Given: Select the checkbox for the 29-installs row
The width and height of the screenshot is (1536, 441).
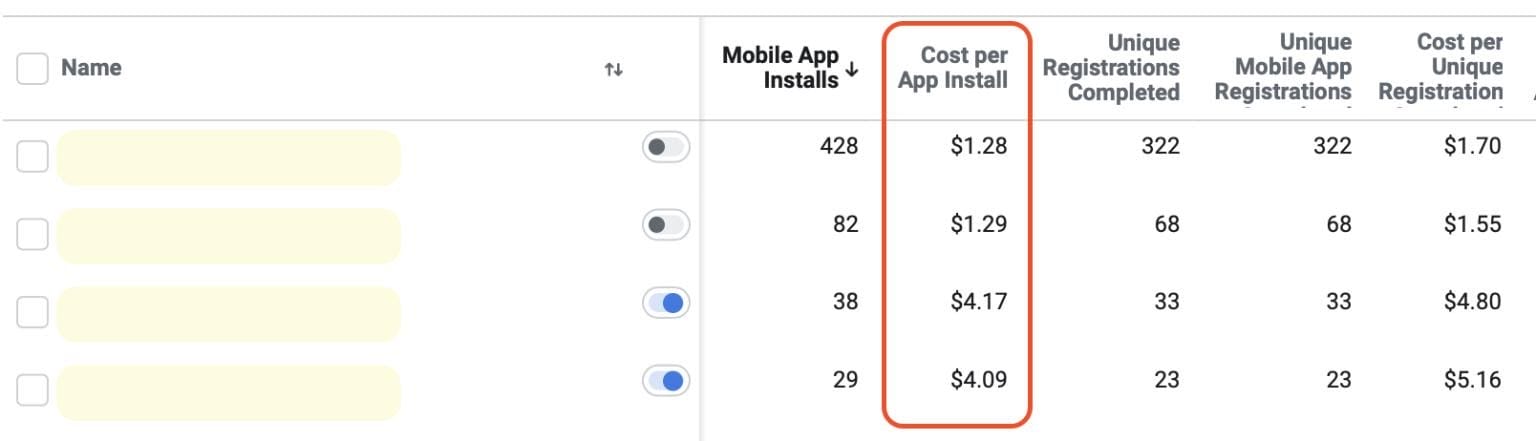Looking at the screenshot, I should pyautogui.click(x=32, y=390).
